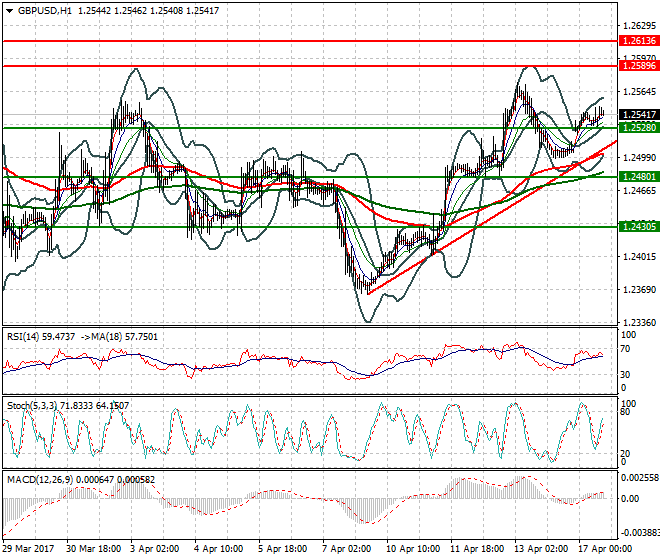Click the 29 Mar 2017 time axis label
The width and height of the screenshot is (660, 560).
[x=28, y=549]
